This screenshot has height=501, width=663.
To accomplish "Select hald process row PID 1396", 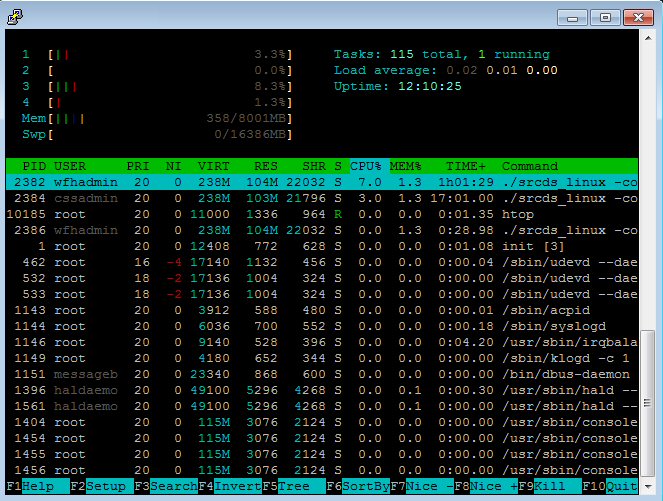I will (322, 391).
